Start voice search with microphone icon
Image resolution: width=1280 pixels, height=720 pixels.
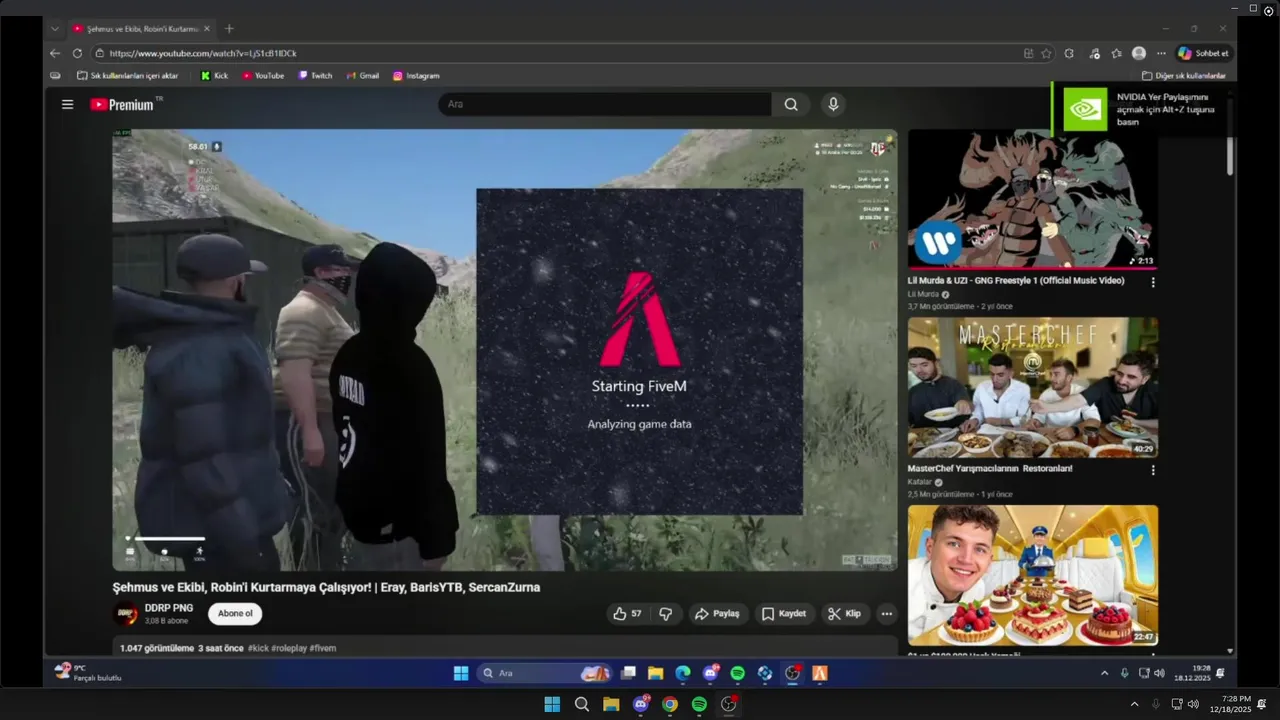tap(833, 104)
